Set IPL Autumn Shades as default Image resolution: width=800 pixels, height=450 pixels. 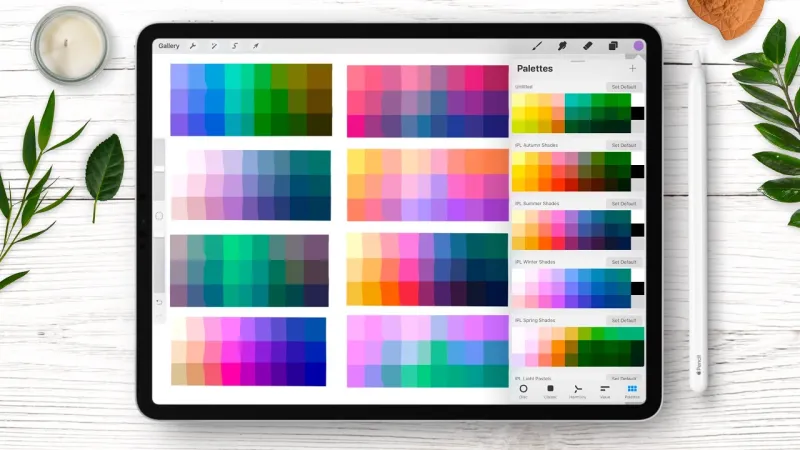coord(624,145)
